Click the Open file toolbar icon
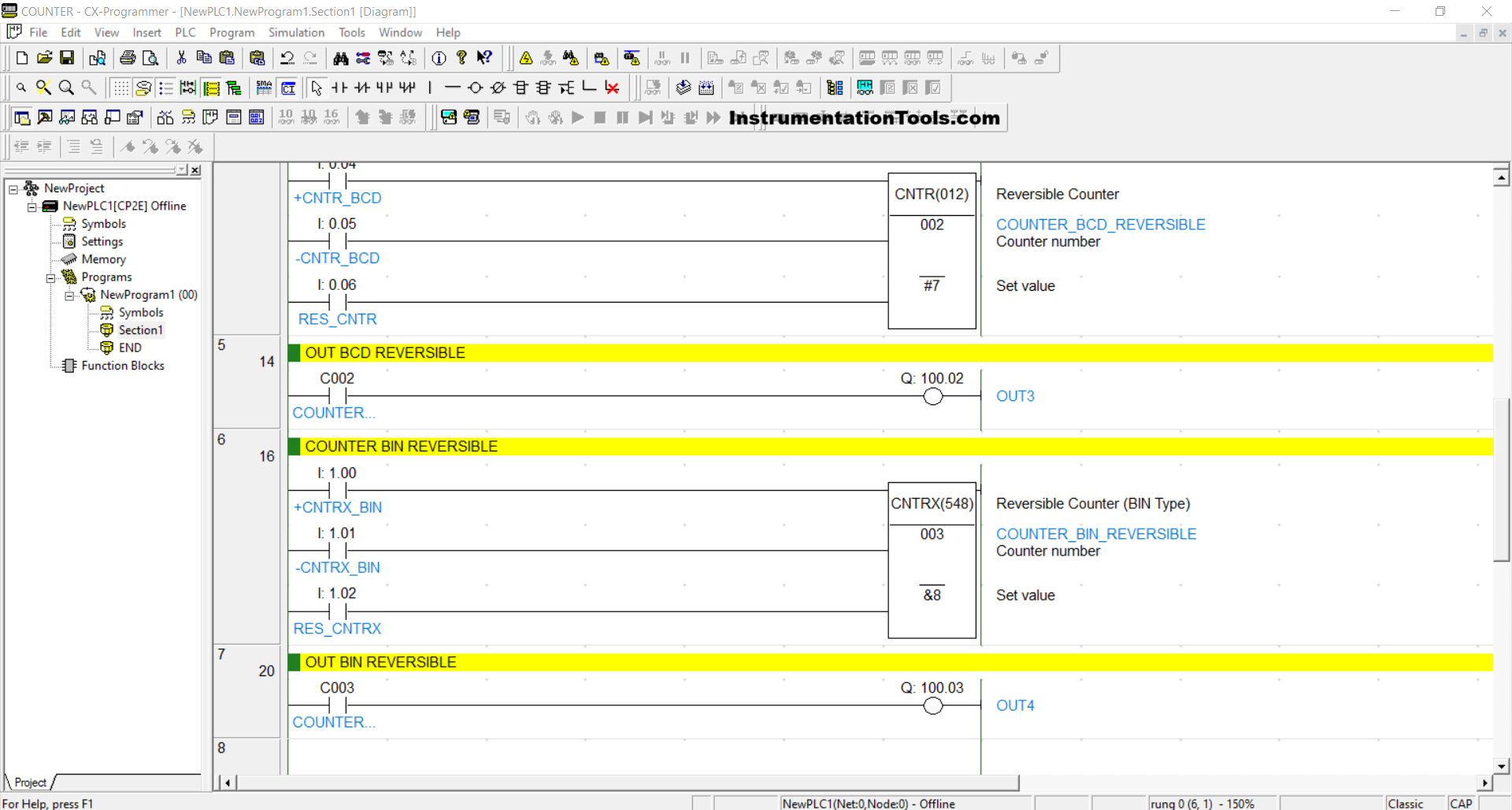 (45, 58)
